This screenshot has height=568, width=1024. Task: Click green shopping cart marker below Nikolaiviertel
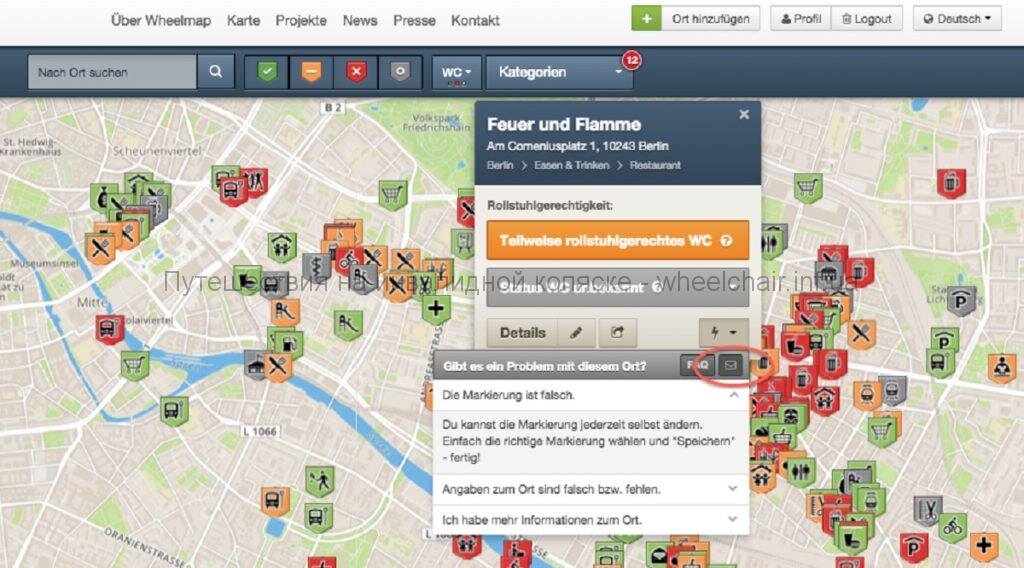(135, 366)
